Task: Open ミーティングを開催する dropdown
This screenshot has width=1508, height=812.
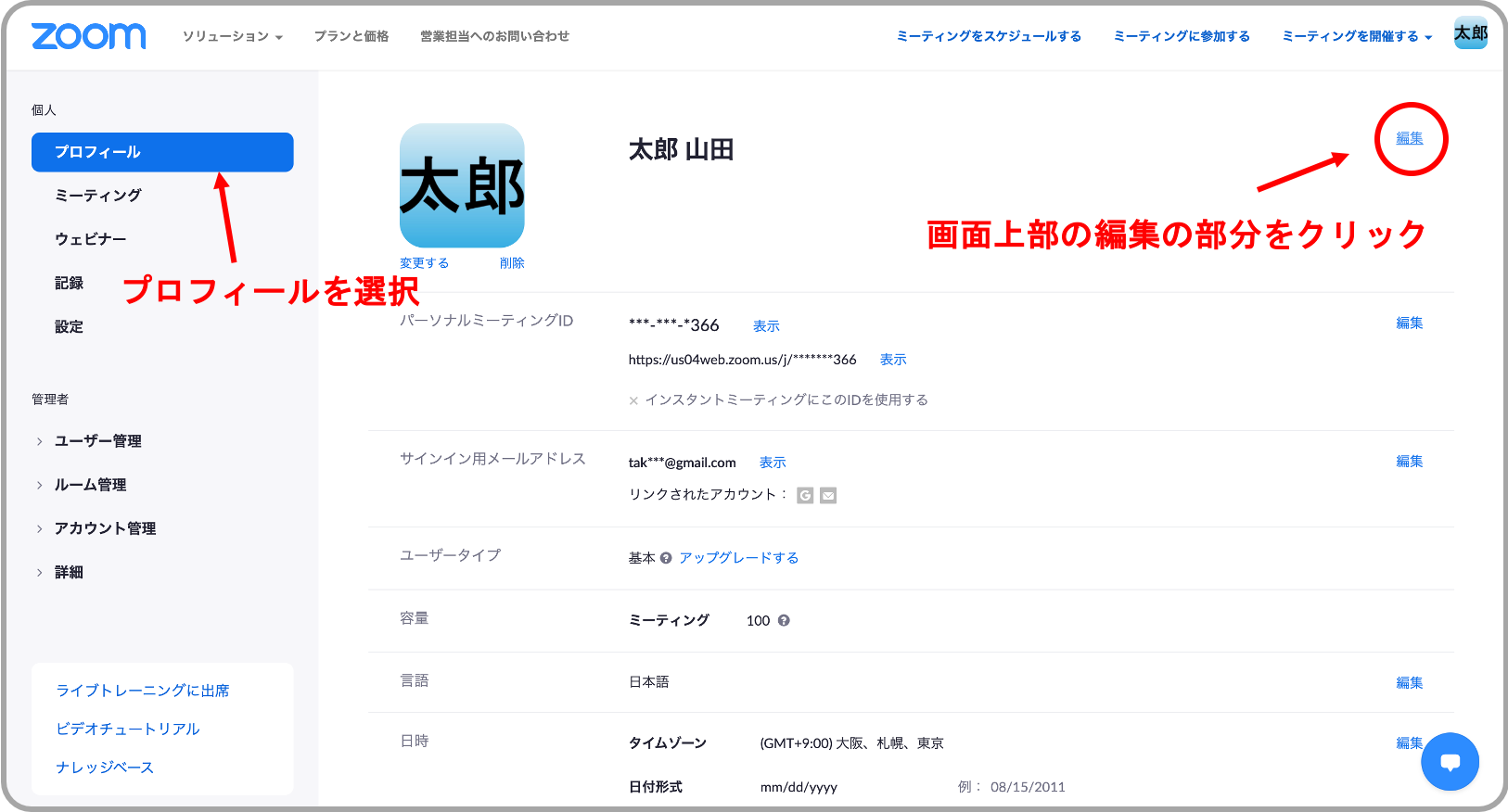Action: pos(1356,36)
